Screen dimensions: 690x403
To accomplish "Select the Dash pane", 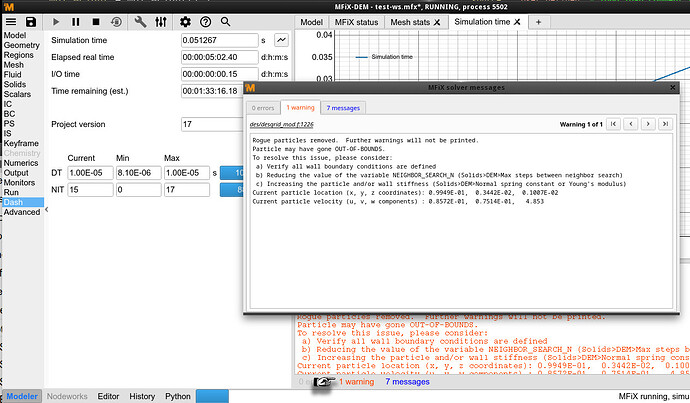I will [x=23, y=202].
